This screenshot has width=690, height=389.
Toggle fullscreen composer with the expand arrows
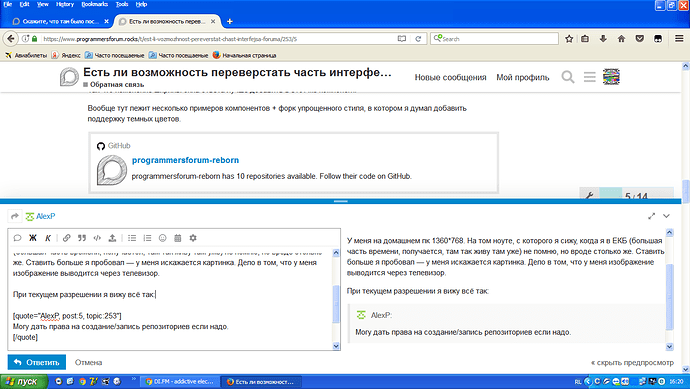tap(652, 216)
